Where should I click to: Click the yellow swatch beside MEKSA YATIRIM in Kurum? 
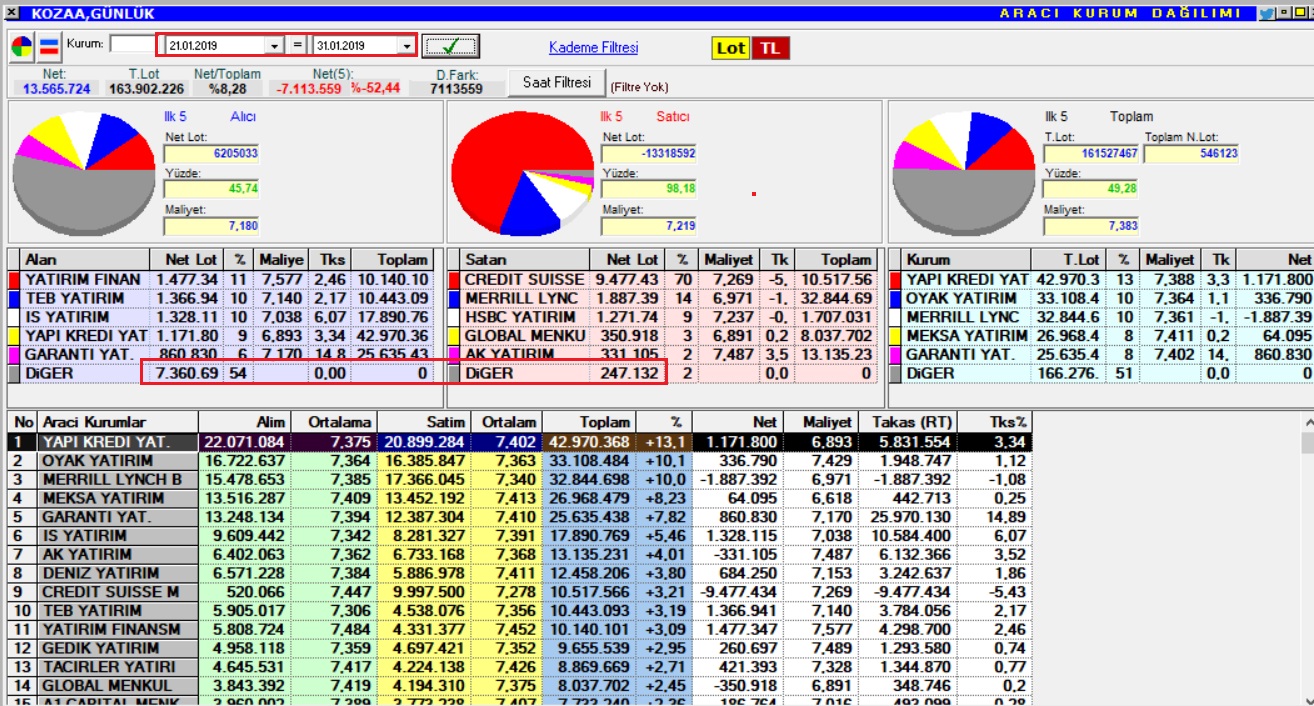[x=894, y=336]
